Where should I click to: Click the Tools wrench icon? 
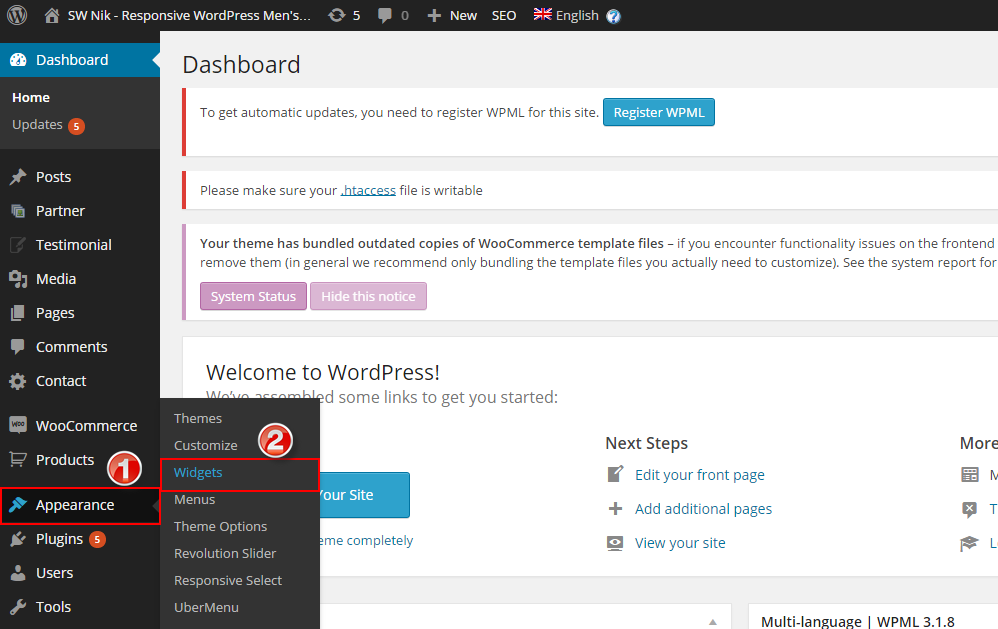click(18, 607)
